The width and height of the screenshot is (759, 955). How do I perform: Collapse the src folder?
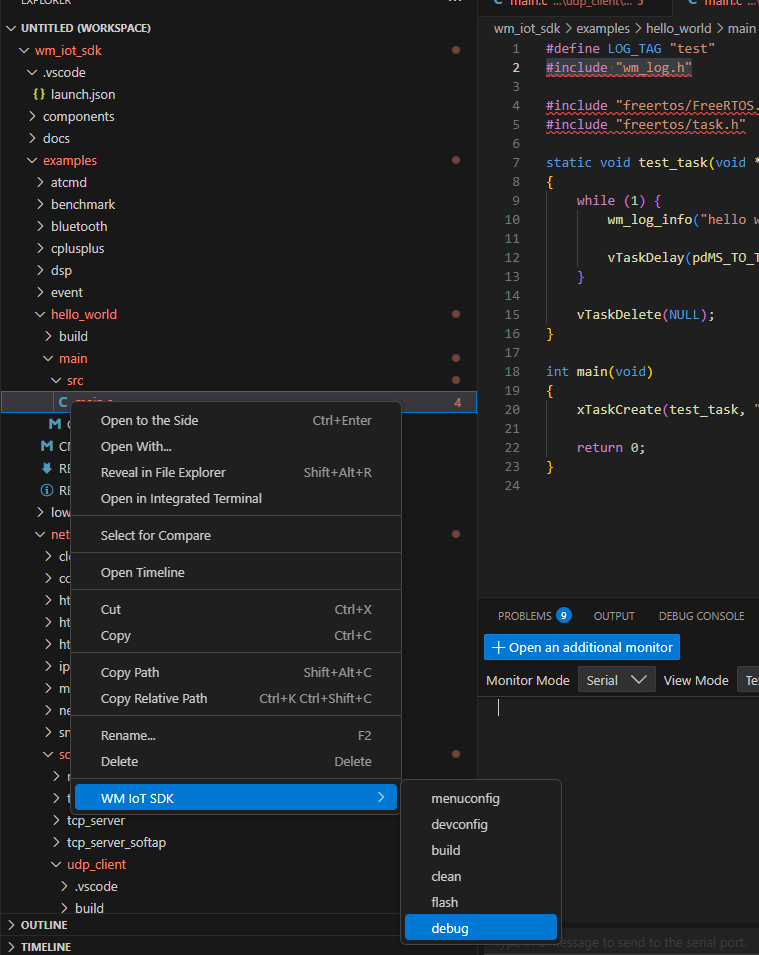(x=56, y=380)
